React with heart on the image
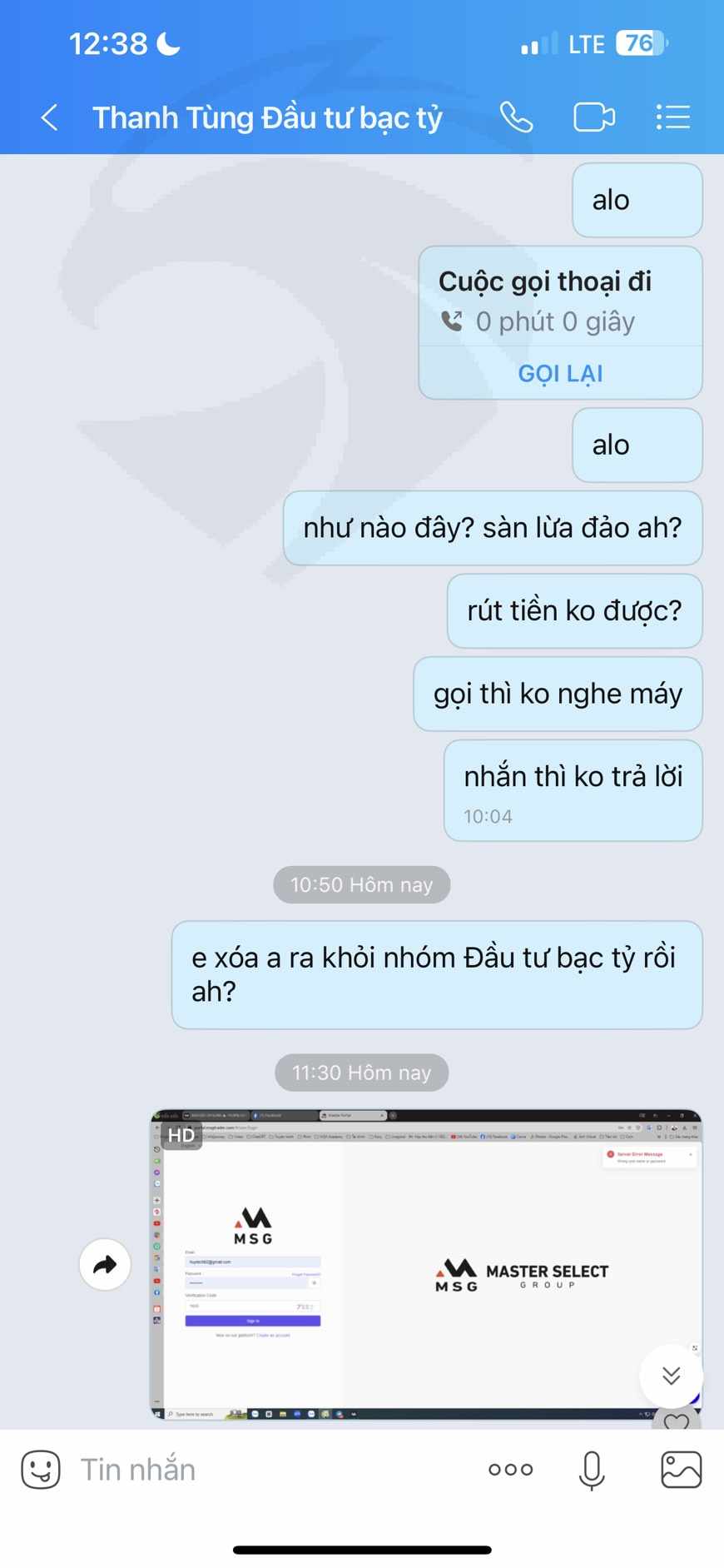The height and width of the screenshot is (1568, 724). click(x=677, y=1421)
